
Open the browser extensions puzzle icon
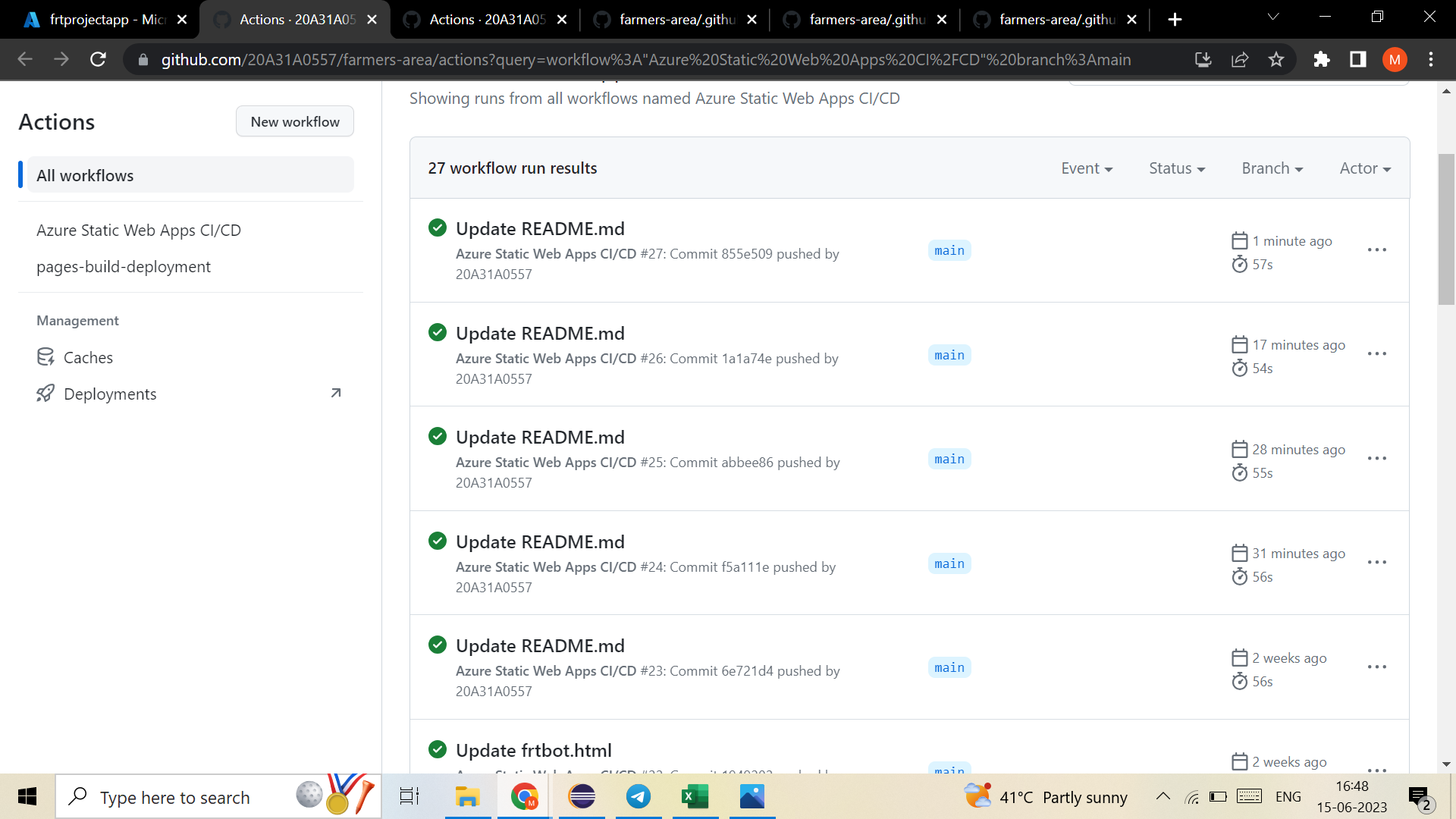1322,59
